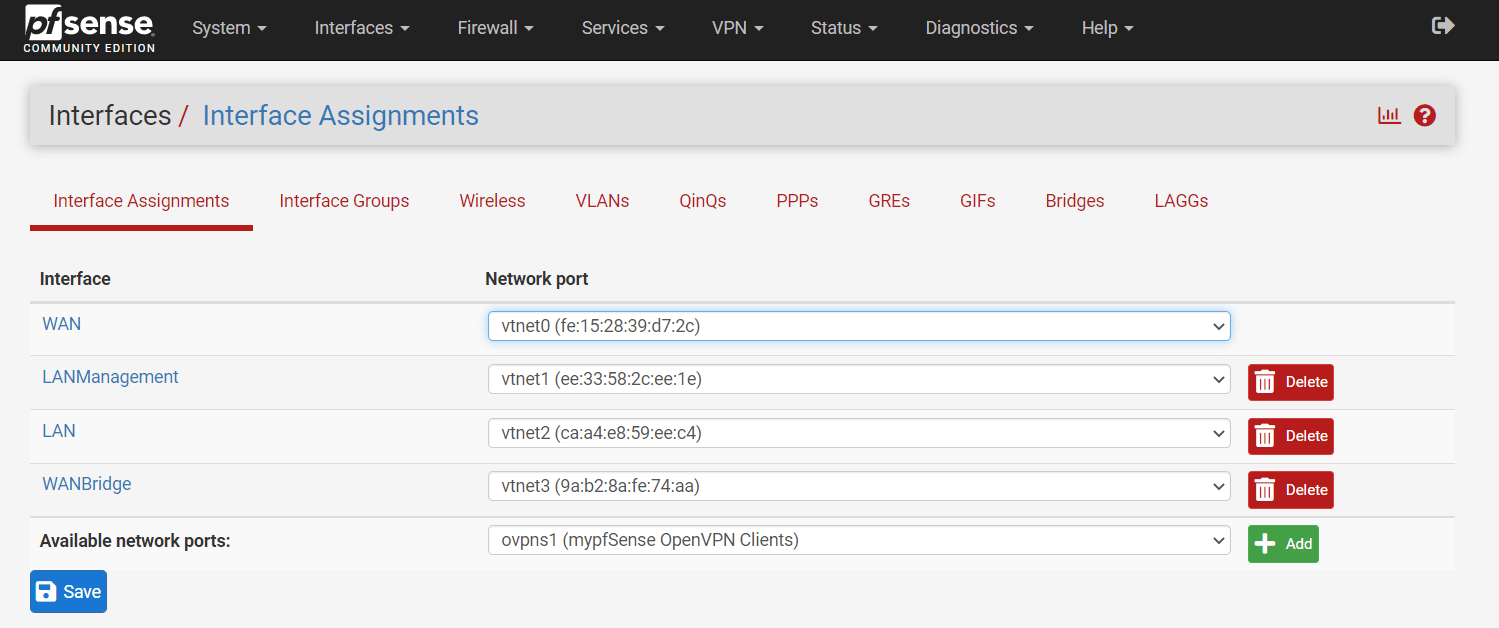Switch to the GIFs tab
1499x628 pixels.
(x=978, y=201)
